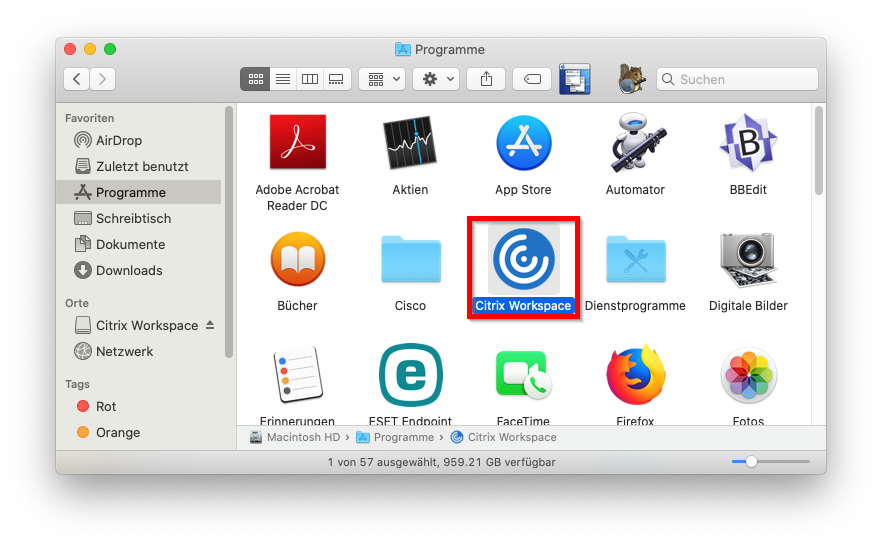Screen dimensions: 882x548
Task: Click the selection status bar text
Action: 442,462
